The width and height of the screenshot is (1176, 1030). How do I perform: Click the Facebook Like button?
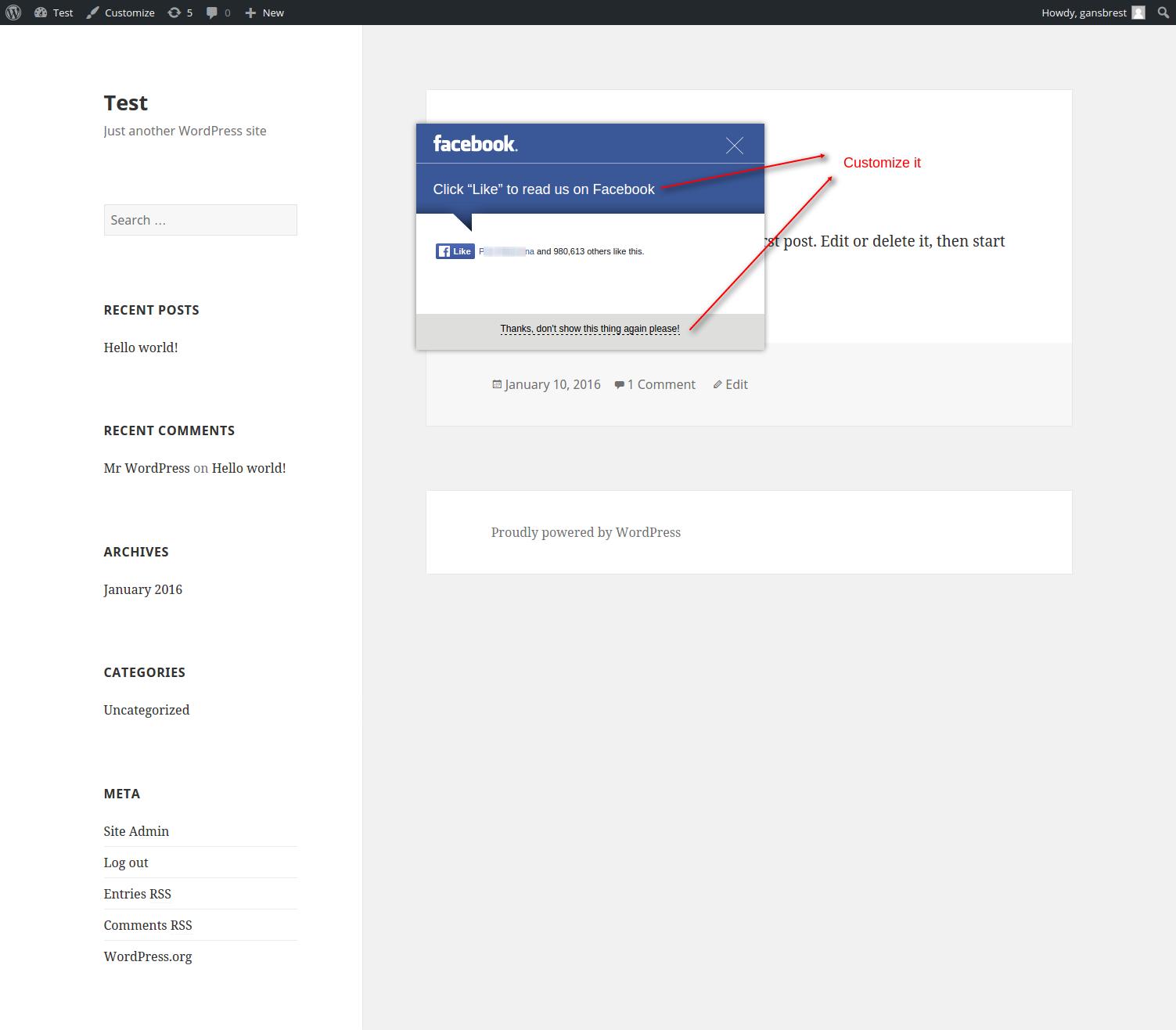point(455,251)
